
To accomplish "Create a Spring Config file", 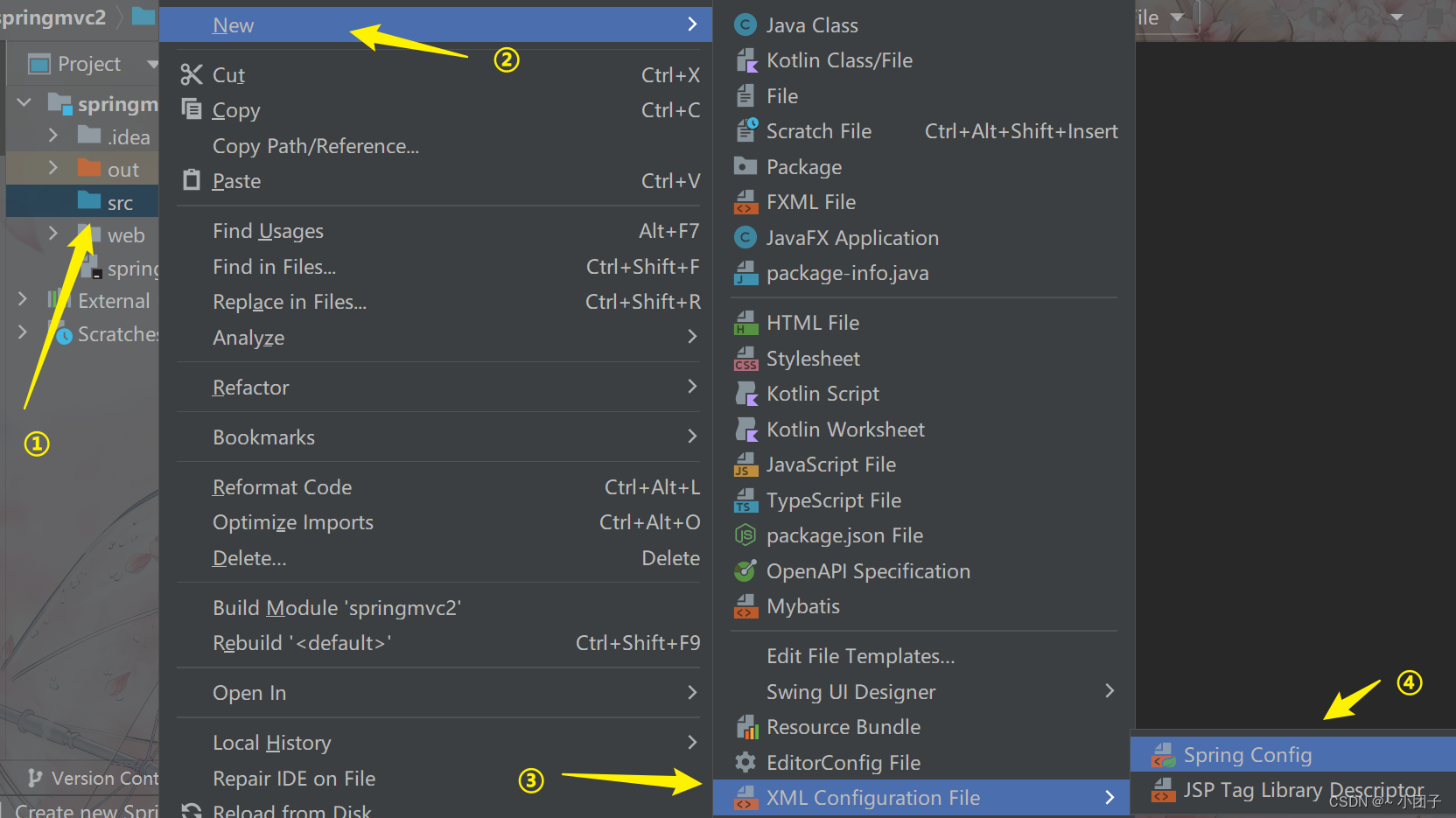I will tap(1248, 753).
